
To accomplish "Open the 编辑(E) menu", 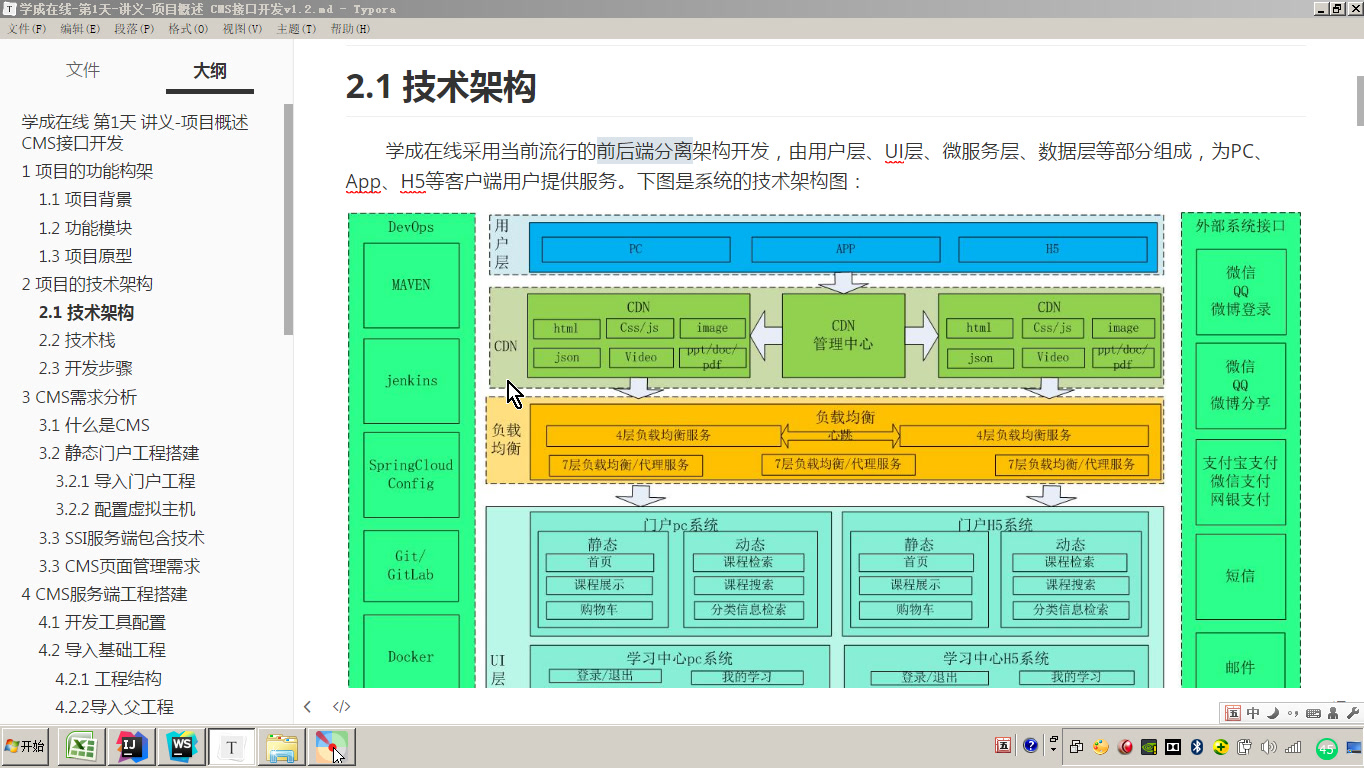I will coord(80,29).
